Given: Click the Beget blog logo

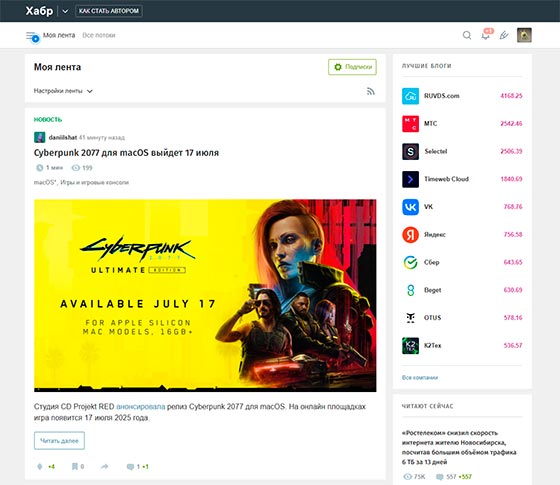Looking at the screenshot, I should [x=410, y=290].
